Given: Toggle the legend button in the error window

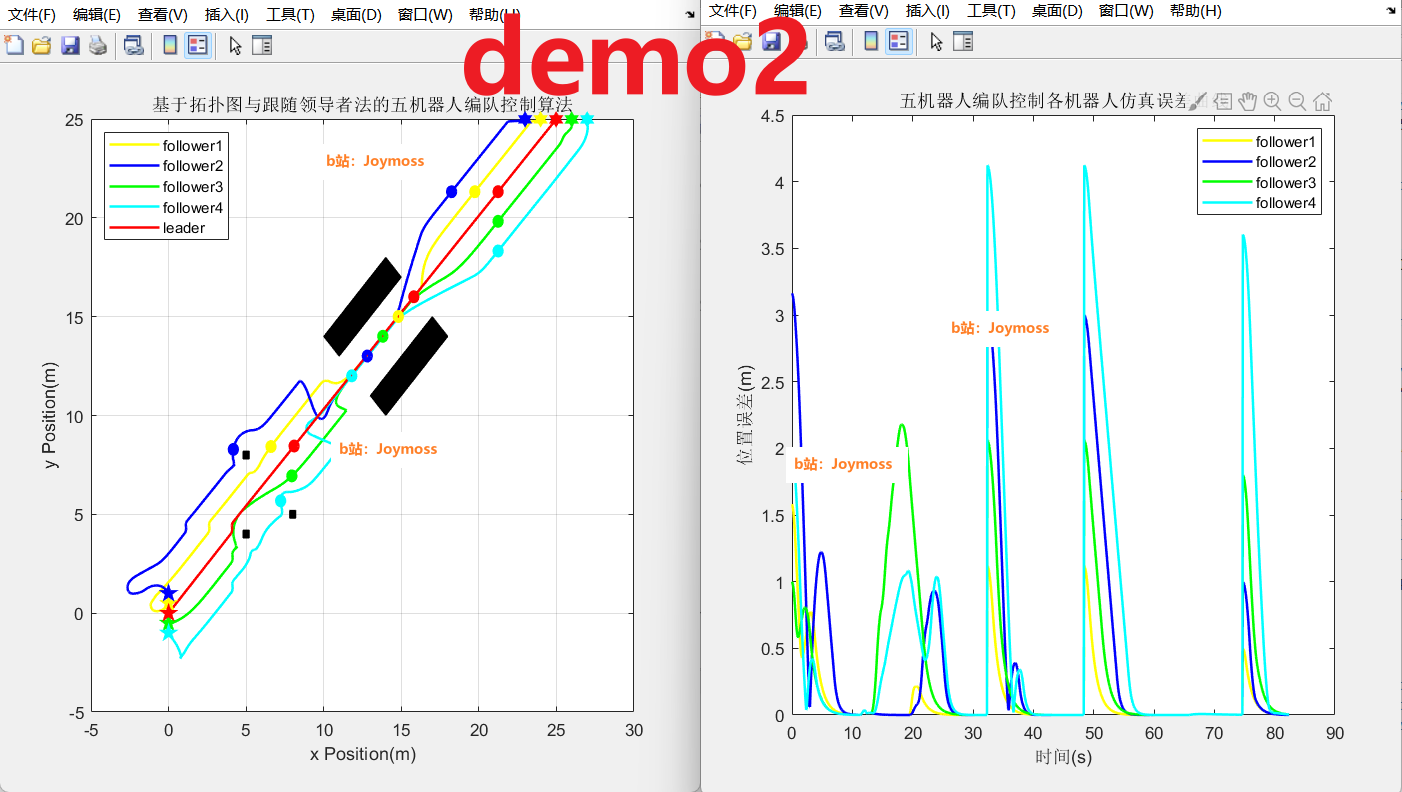Looking at the screenshot, I should coord(899,41).
